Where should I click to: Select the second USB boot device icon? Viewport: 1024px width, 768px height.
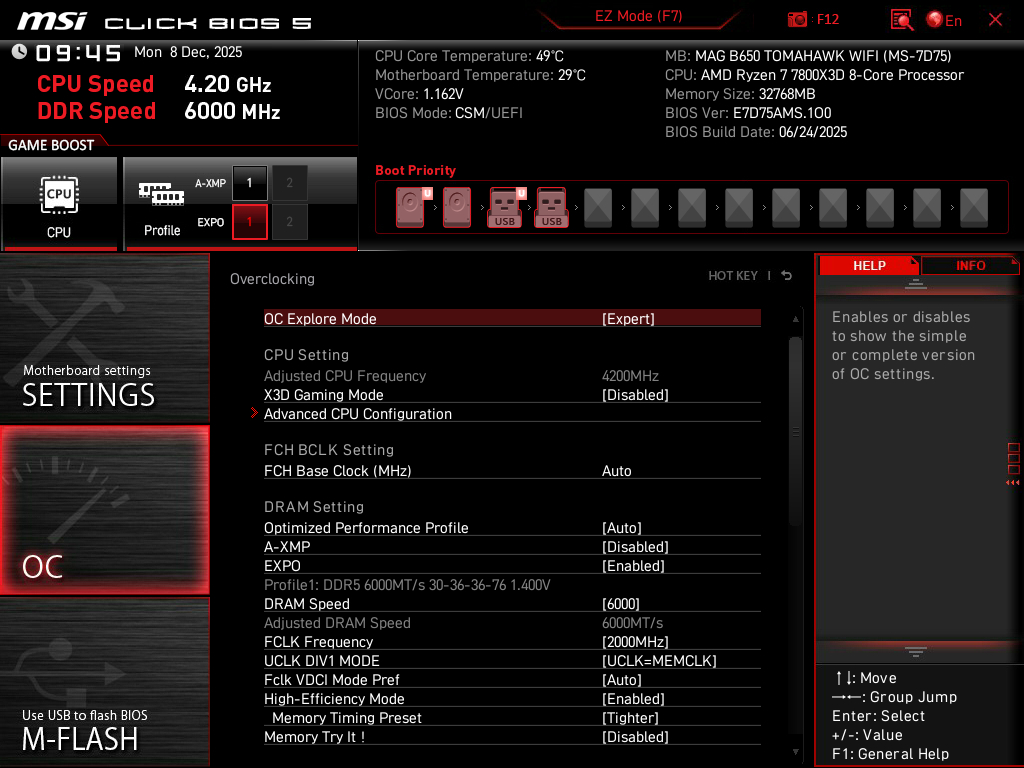(552, 207)
